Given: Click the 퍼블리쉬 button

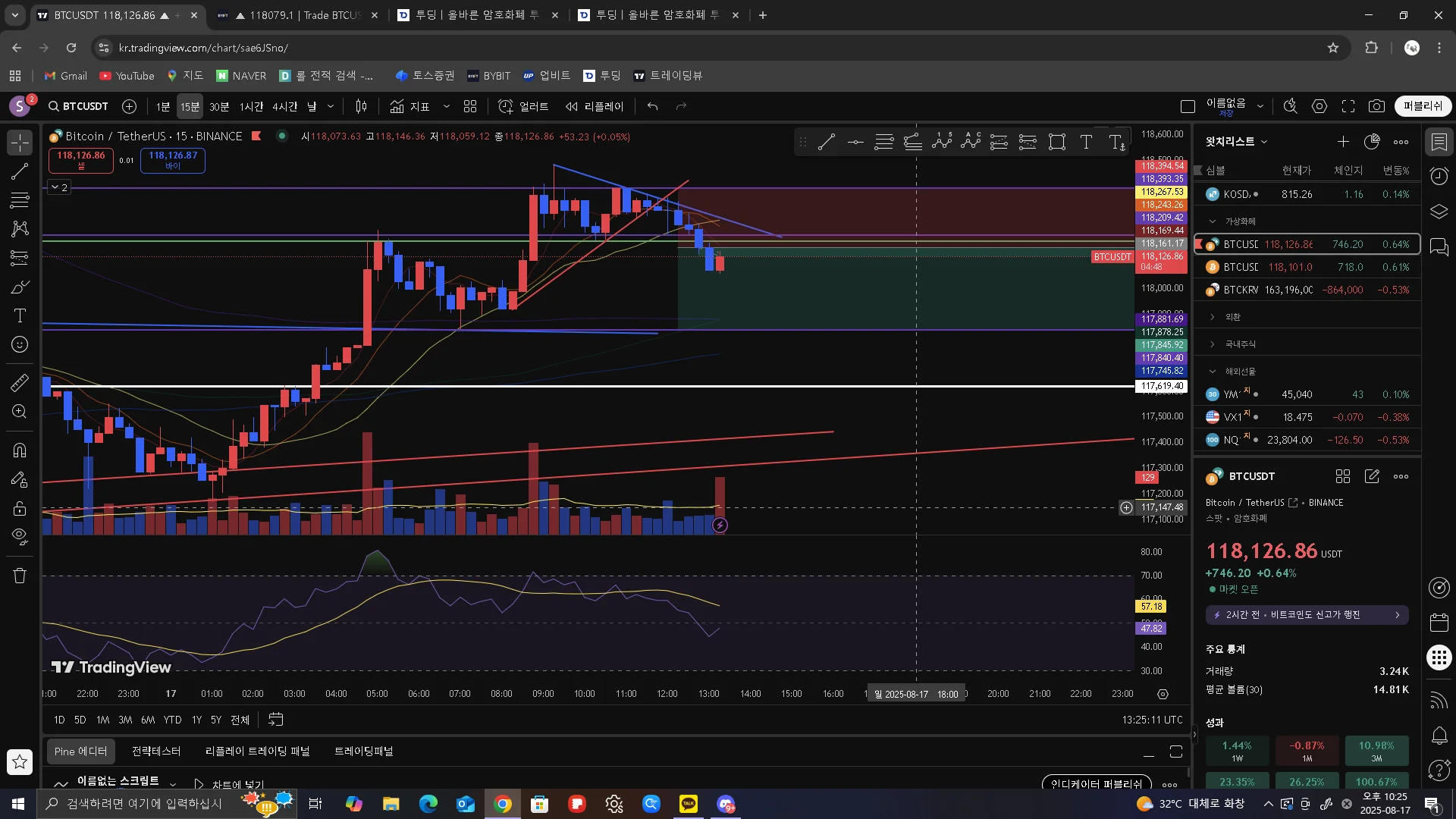Looking at the screenshot, I should pos(1423,106).
